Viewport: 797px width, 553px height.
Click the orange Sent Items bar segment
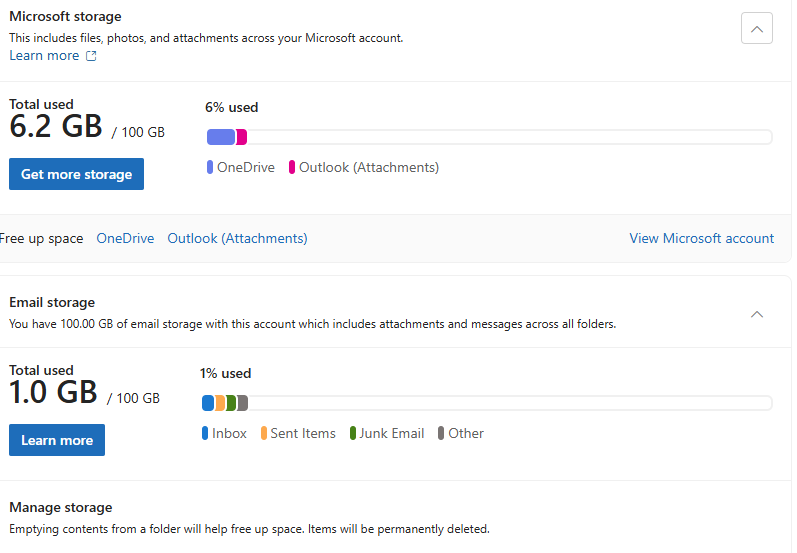click(220, 403)
